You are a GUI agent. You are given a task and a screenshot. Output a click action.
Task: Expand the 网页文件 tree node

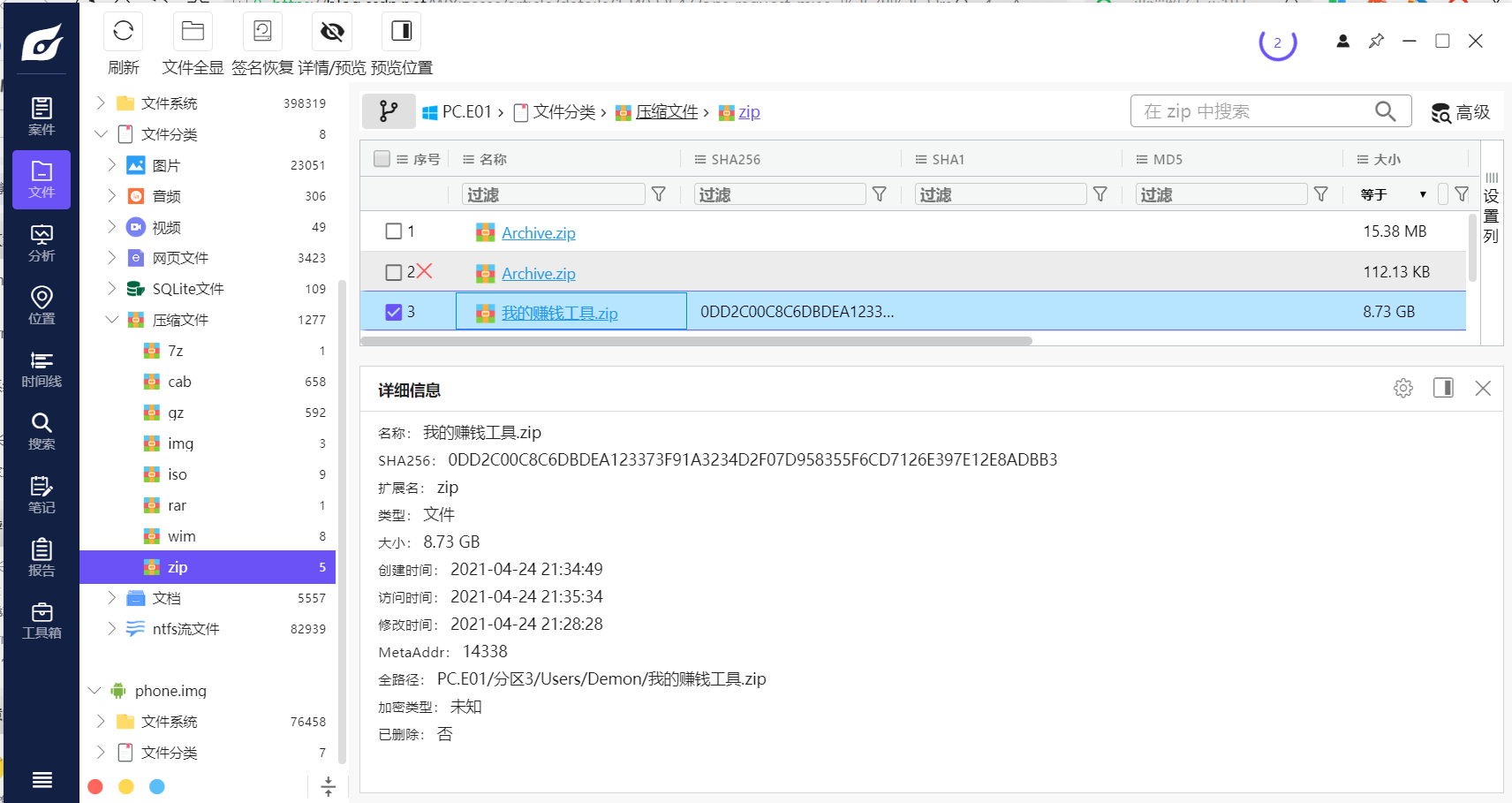coord(111,258)
